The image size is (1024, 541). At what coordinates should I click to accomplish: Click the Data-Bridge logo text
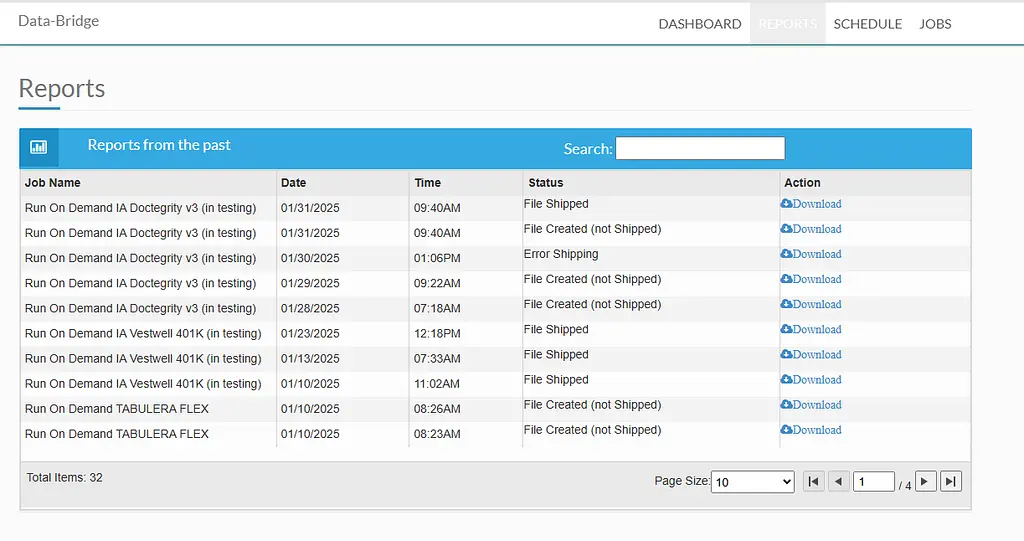[x=59, y=21]
